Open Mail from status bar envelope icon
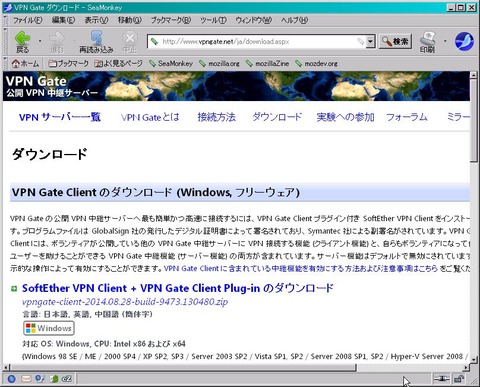The image size is (480, 387). [26, 379]
